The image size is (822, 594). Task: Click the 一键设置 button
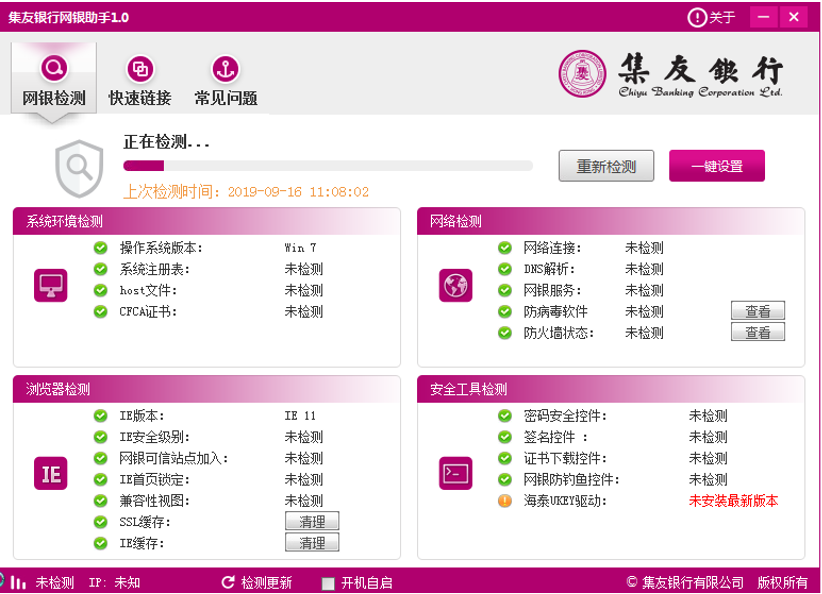(x=717, y=166)
